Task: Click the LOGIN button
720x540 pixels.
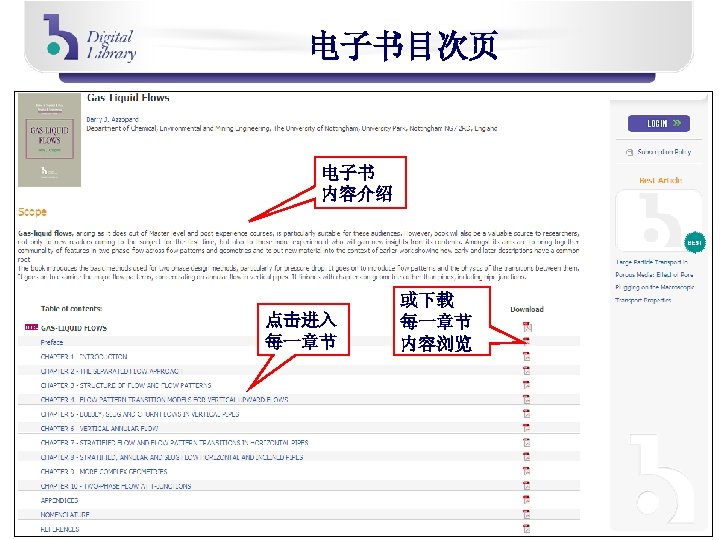Action: (659, 124)
